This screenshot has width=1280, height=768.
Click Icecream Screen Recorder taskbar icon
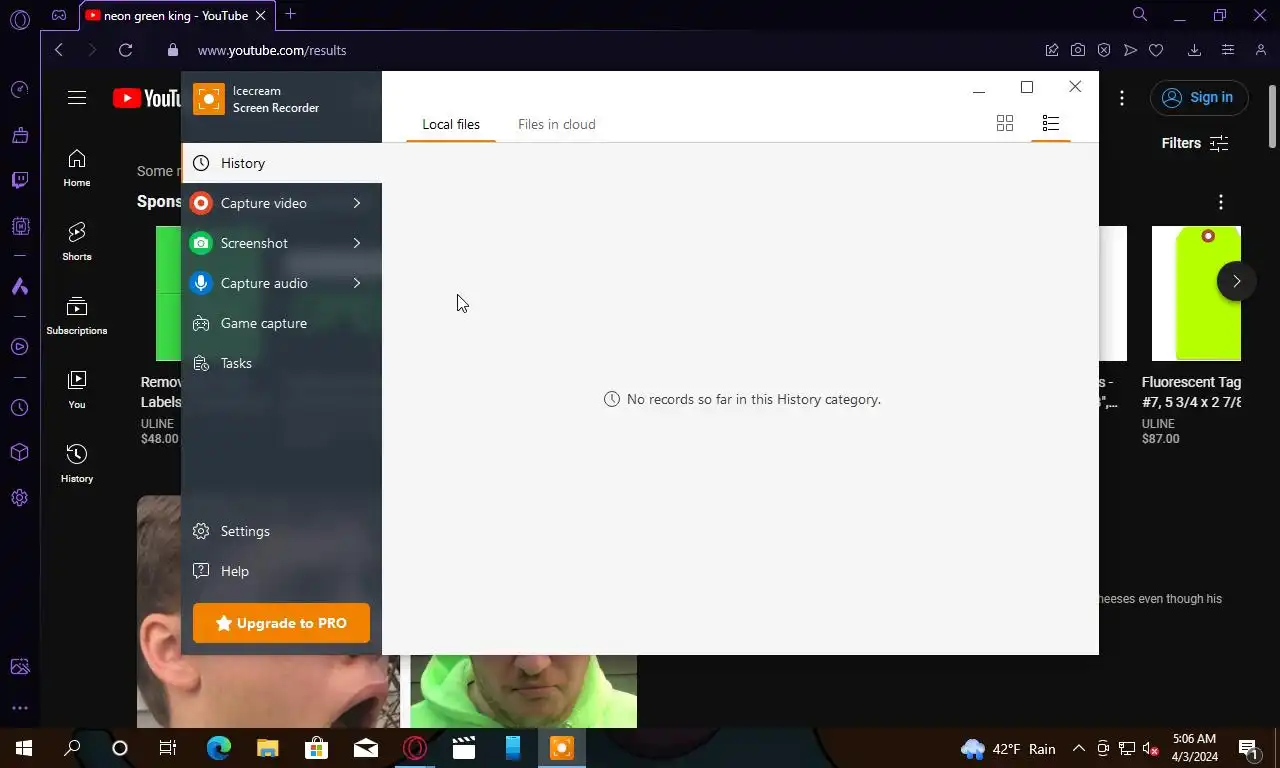[x=562, y=748]
